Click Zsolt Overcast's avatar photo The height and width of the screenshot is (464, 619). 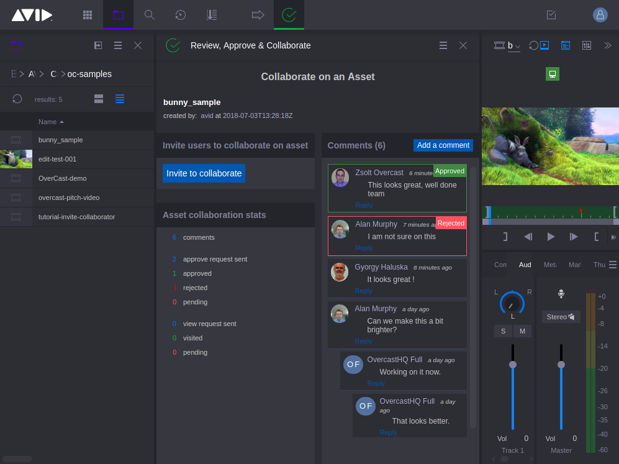point(340,177)
